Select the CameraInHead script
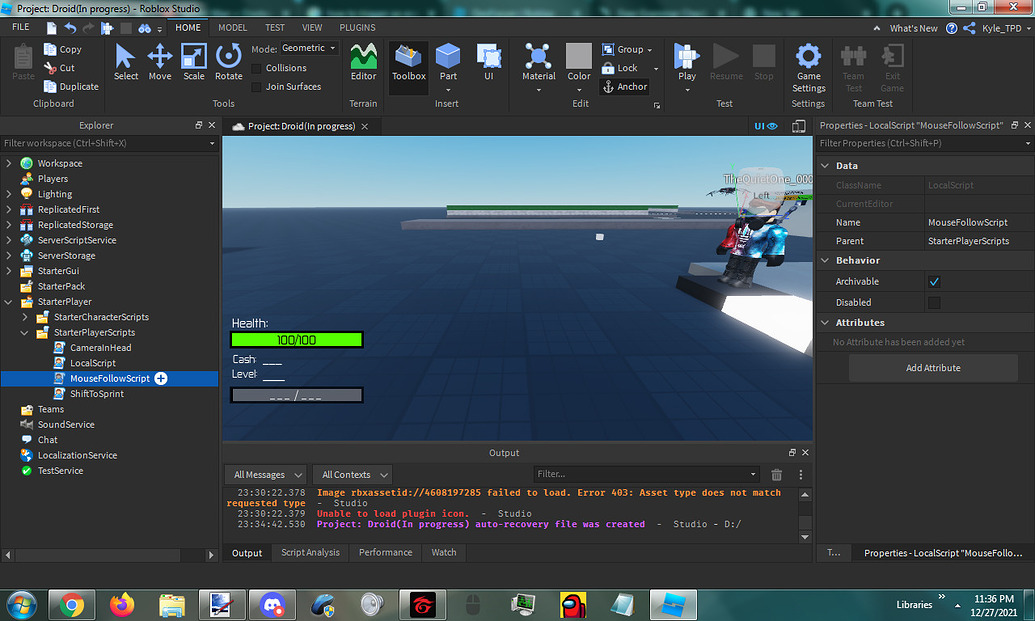1035x621 pixels. pos(100,348)
